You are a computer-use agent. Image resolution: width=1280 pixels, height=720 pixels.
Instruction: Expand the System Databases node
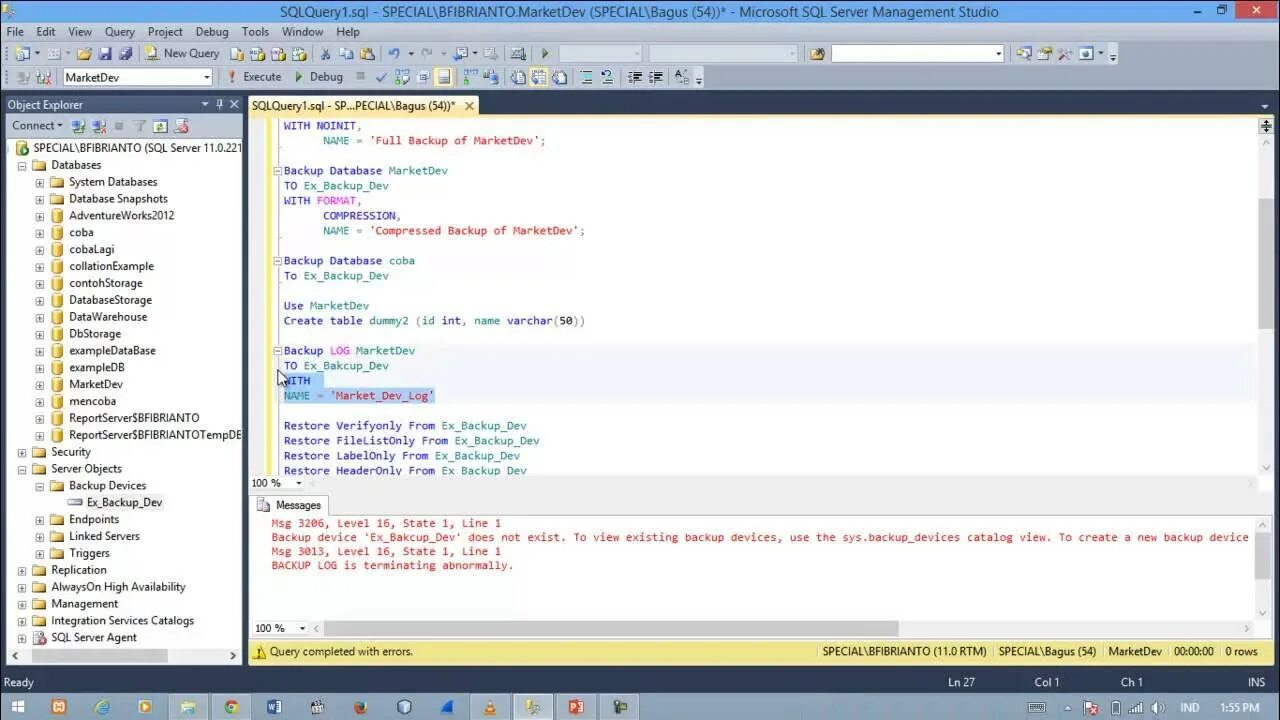coord(40,182)
